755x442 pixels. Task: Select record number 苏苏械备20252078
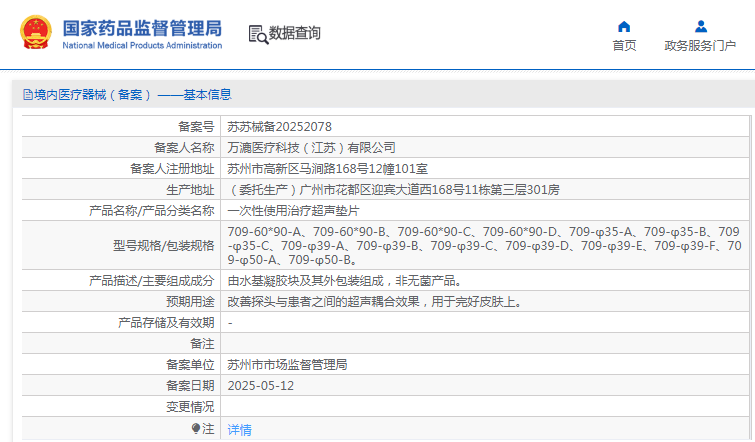point(279,127)
